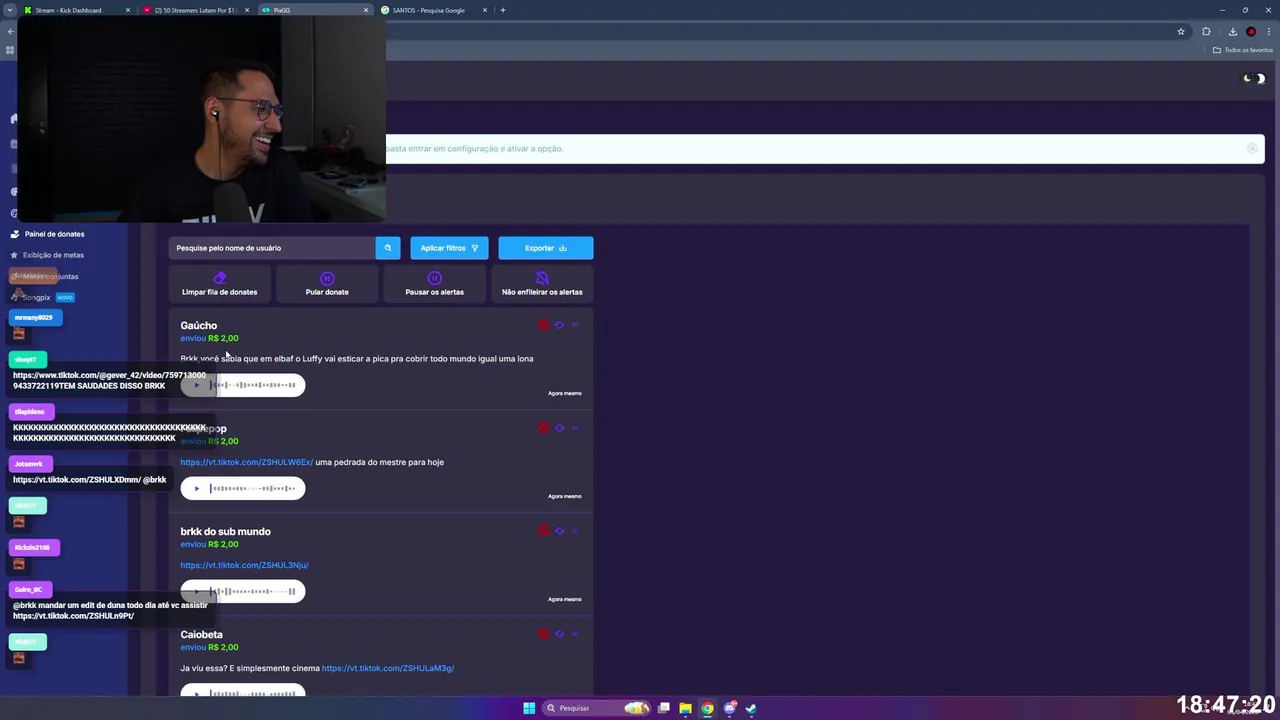Image resolution: width=1280 pixels, height=720 pixels.
Task: Click chat user Jotamvrk badge
Action: point(30,464)
